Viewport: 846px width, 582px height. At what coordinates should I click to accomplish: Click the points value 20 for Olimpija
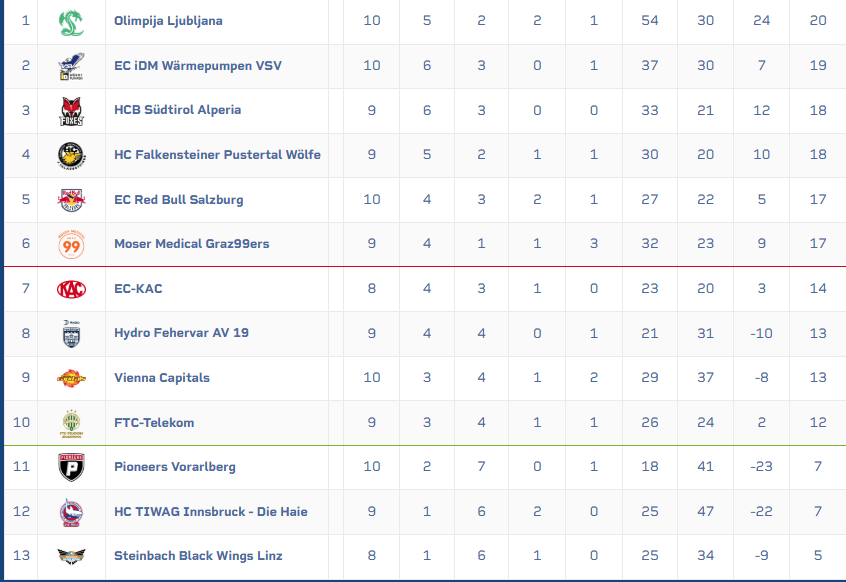coord(818,21)
